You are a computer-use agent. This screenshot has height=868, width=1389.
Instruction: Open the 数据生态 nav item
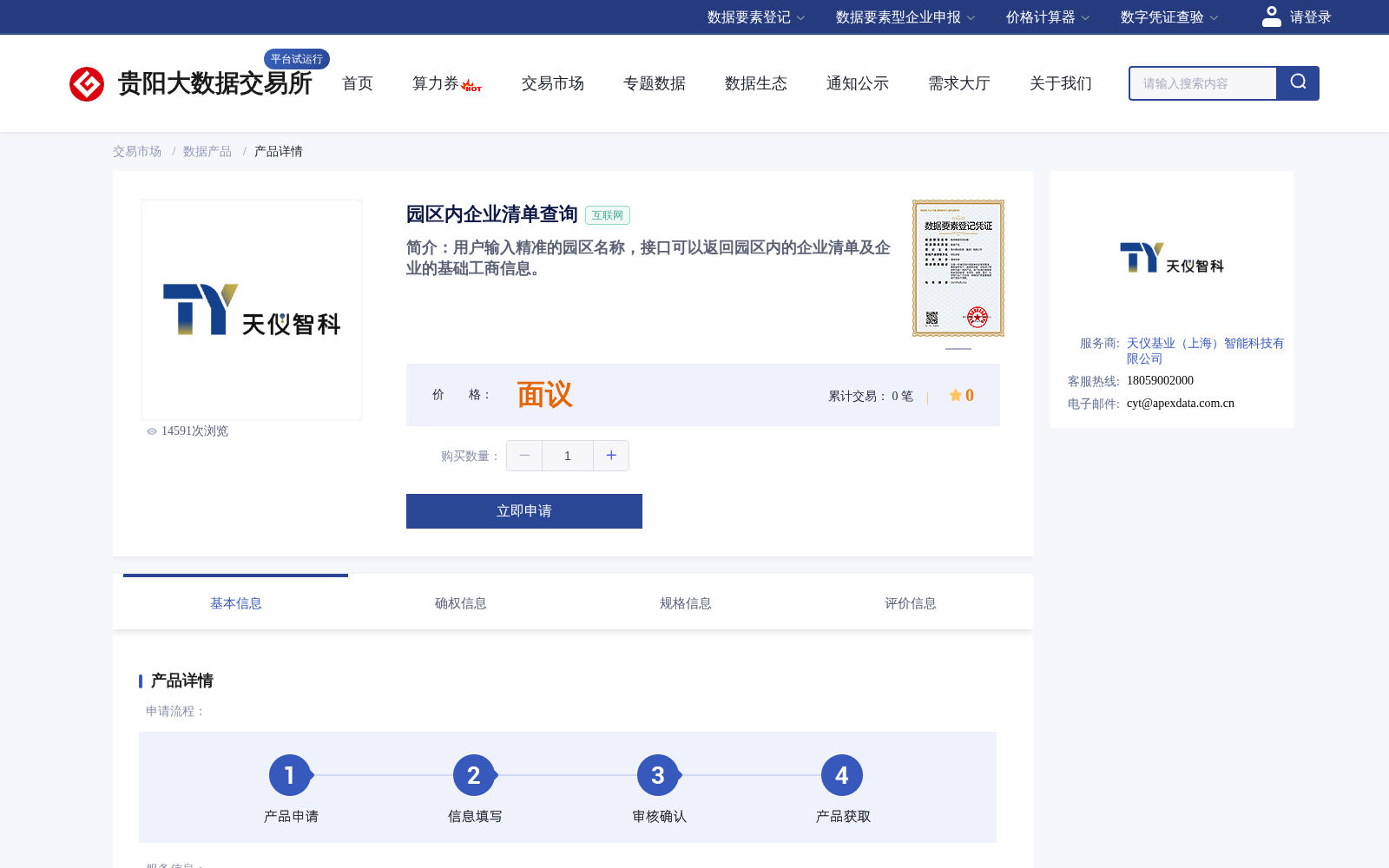click(x=756, y=83)
